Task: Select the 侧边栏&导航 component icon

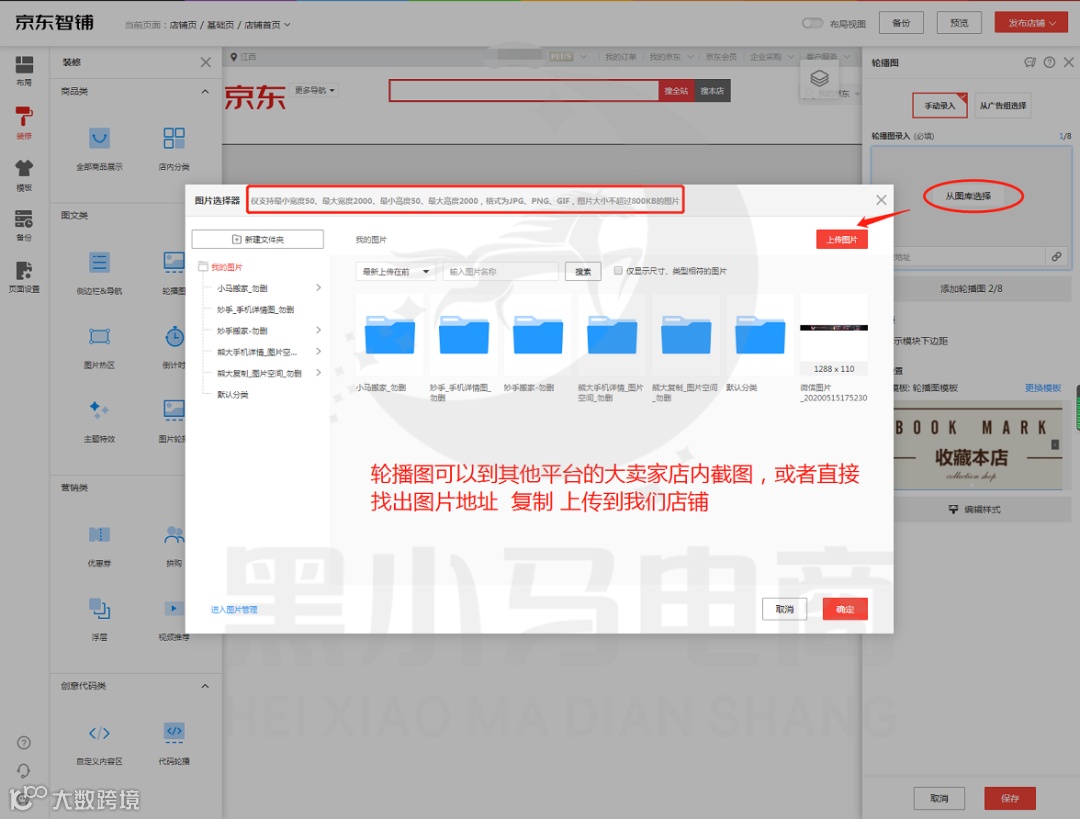Action: click(x=99, y=262)
